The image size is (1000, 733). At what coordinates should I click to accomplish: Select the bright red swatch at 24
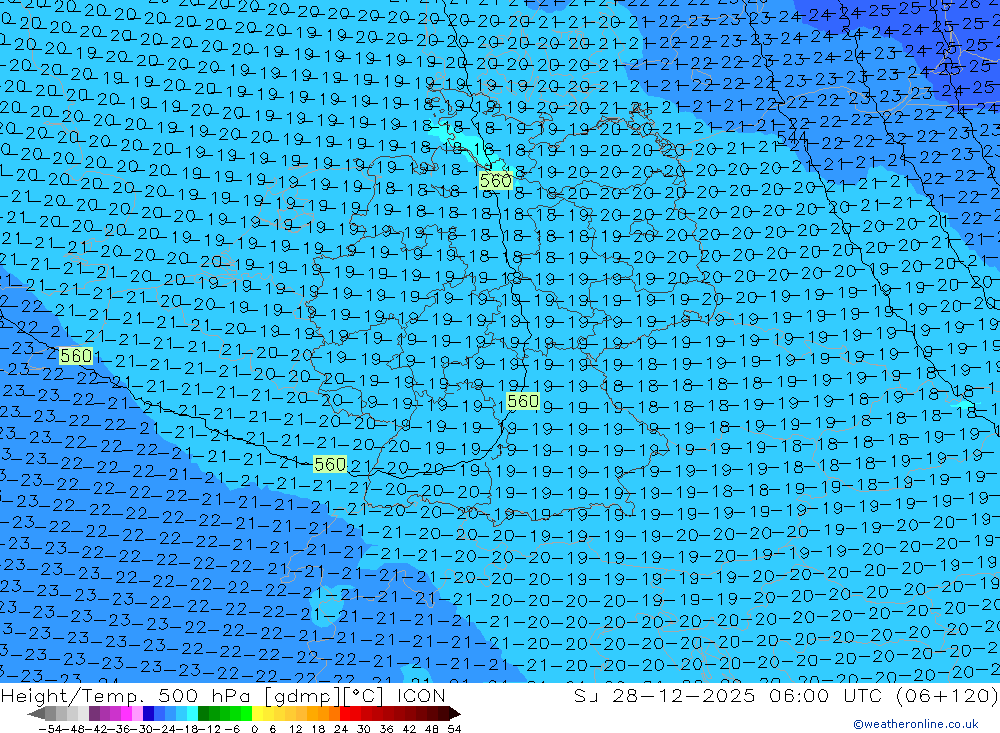coord(345,714)
